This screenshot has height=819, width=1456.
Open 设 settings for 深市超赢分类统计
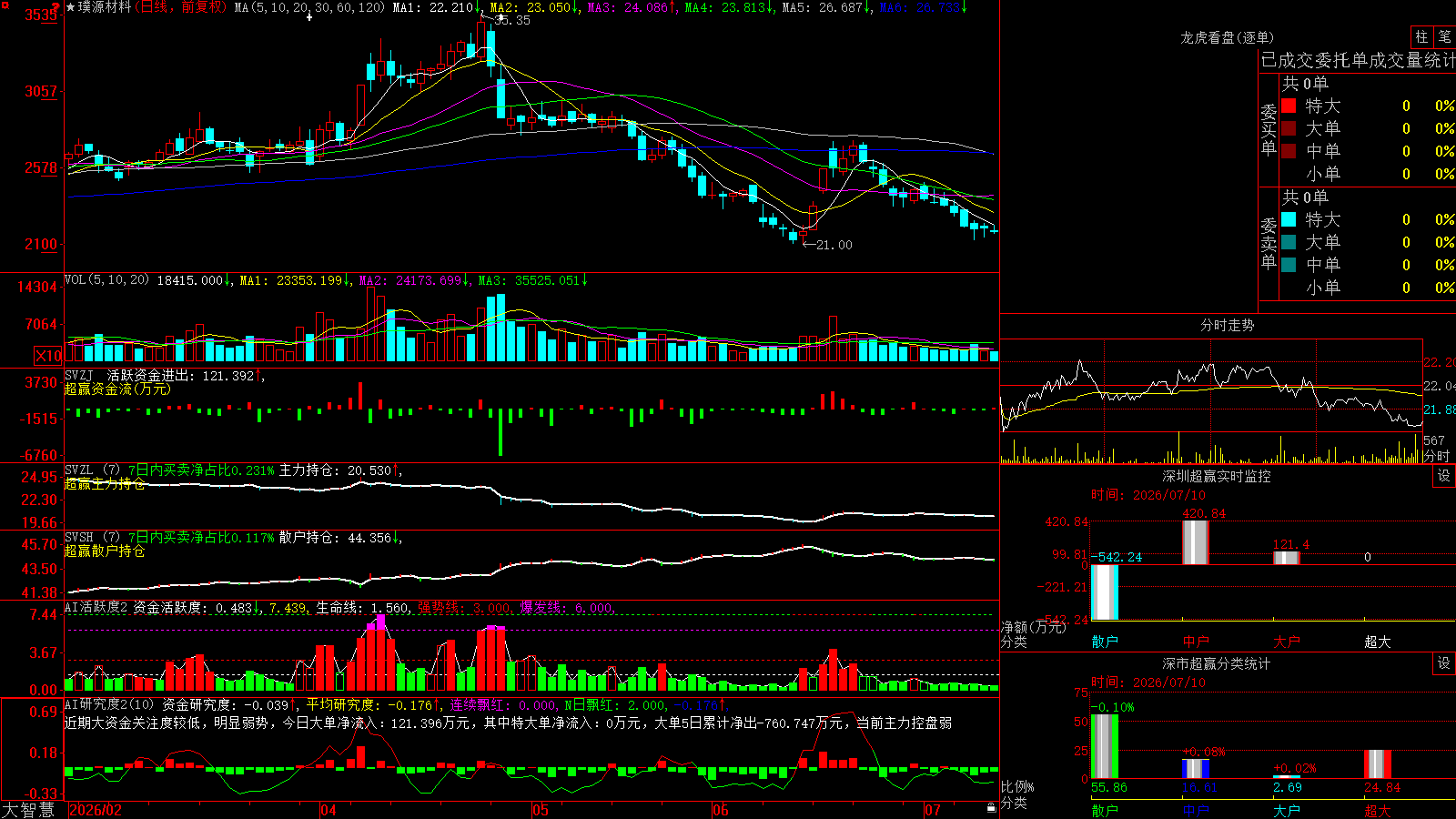[1444, 664]
